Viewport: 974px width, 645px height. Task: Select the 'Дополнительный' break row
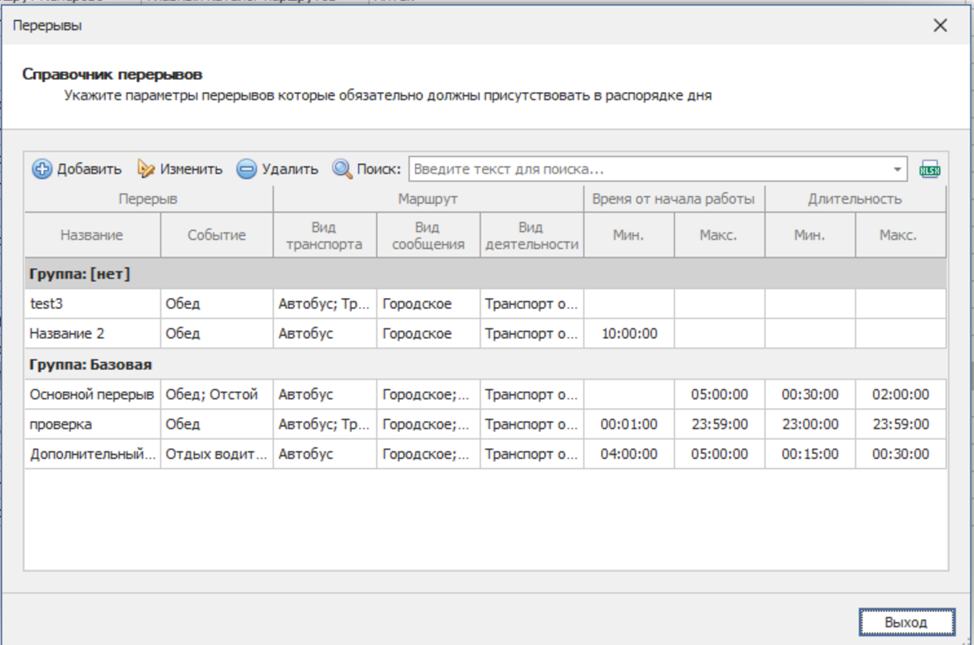tap(92, 454)
